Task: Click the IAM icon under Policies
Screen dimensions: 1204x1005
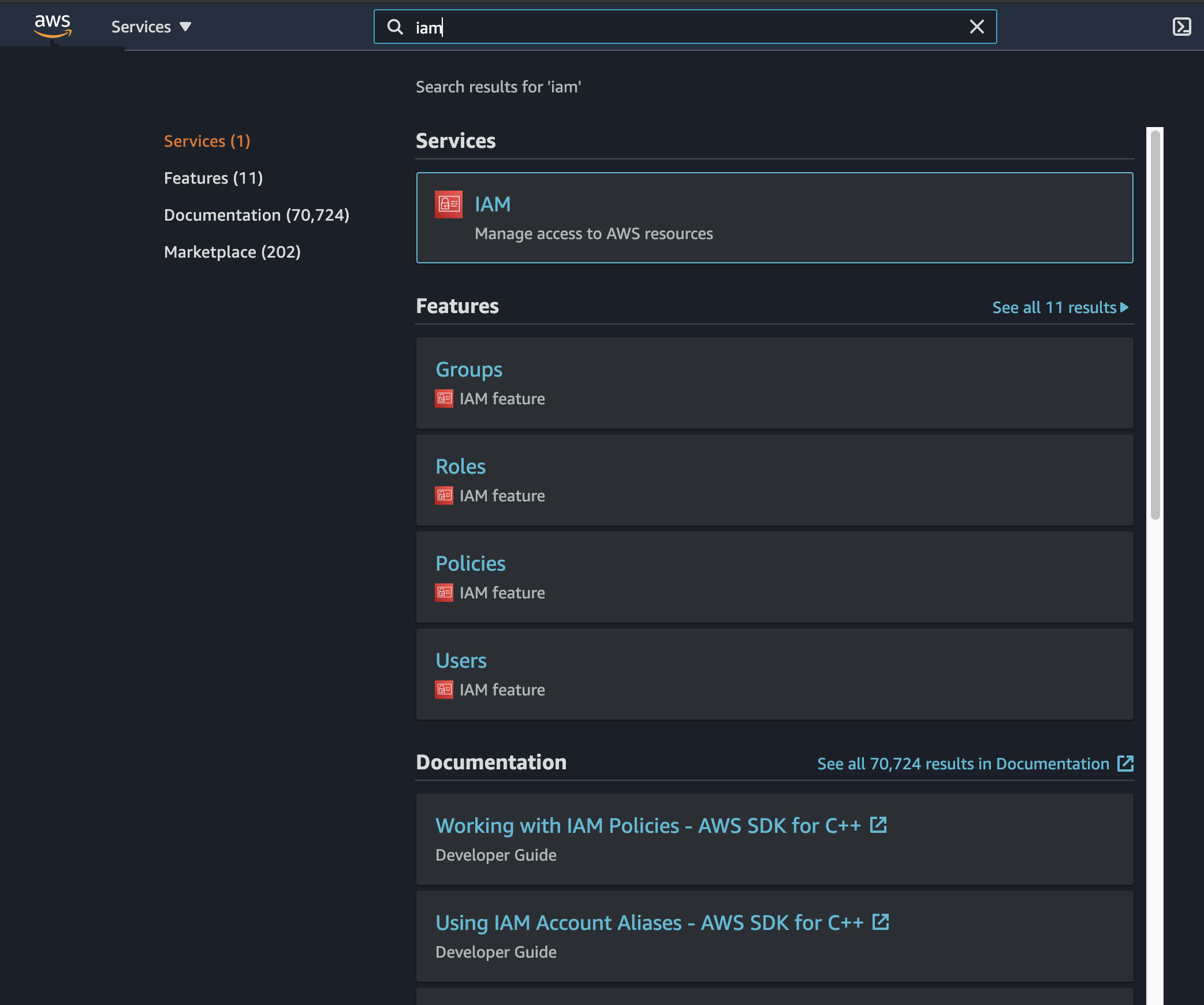Action: [x=444, y=593]
